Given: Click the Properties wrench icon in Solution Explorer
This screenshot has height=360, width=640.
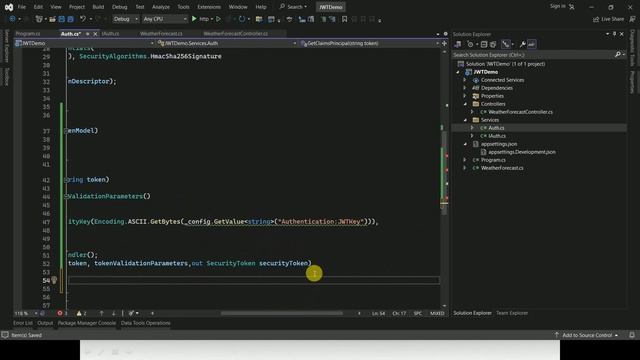Looking at the screenshot, I should point(522,44).
